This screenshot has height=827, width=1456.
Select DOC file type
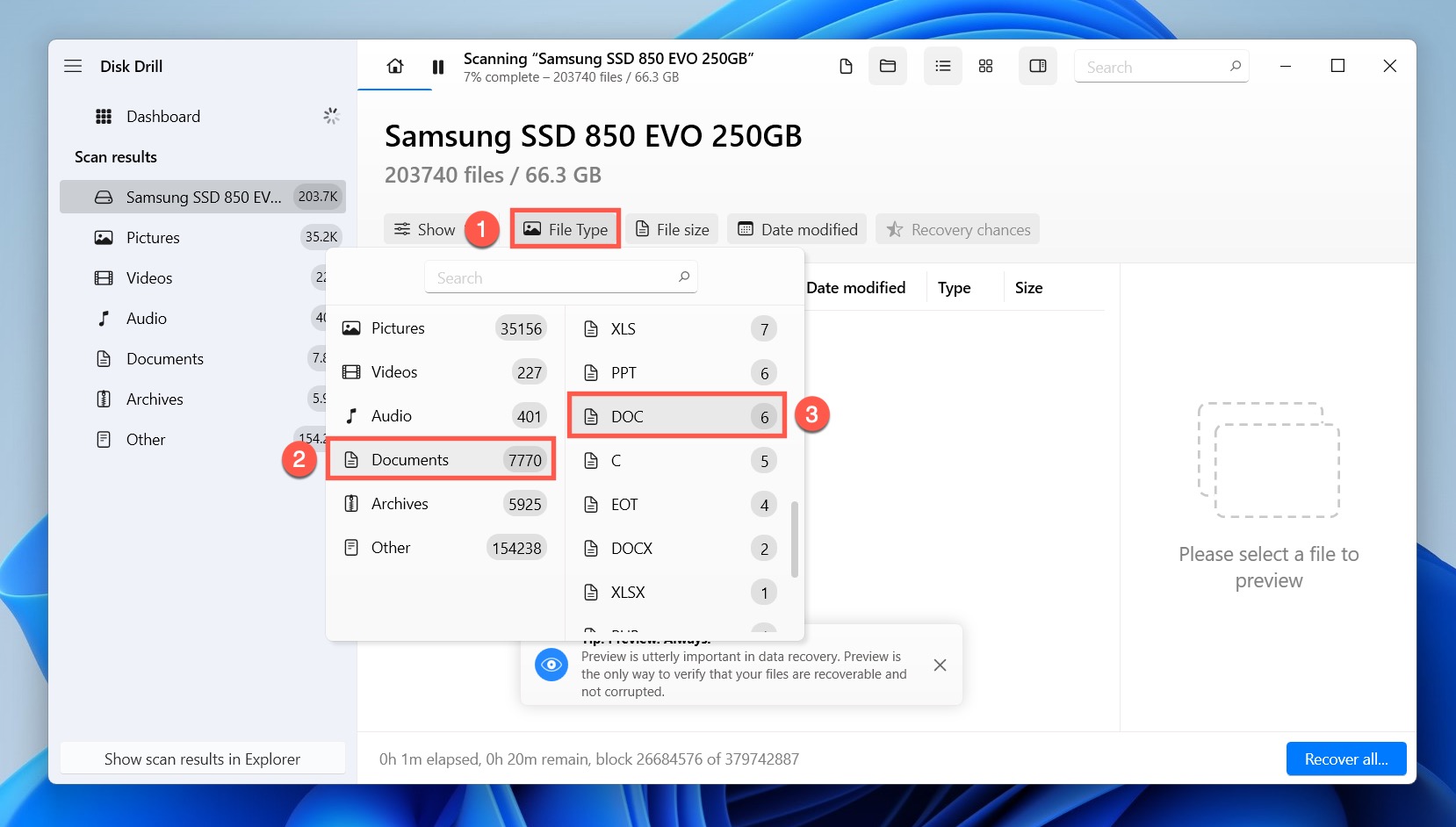pos(678,417)
